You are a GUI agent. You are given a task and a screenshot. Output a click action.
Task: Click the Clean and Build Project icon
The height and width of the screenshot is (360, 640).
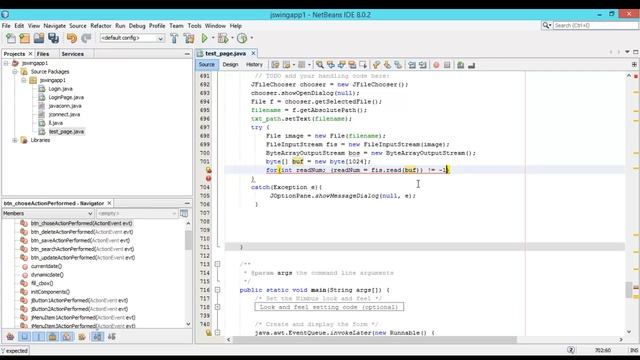189,38
